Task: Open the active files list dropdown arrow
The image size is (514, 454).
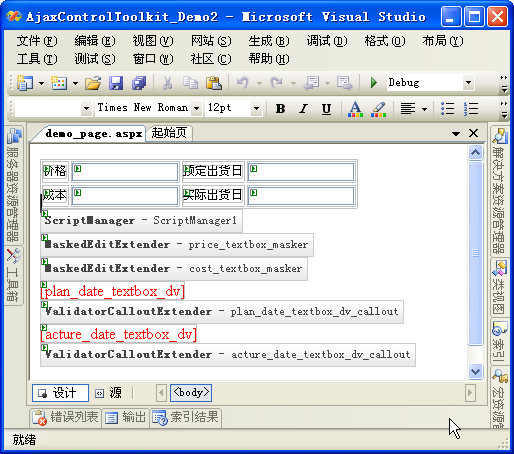Action: pos(456,134)
